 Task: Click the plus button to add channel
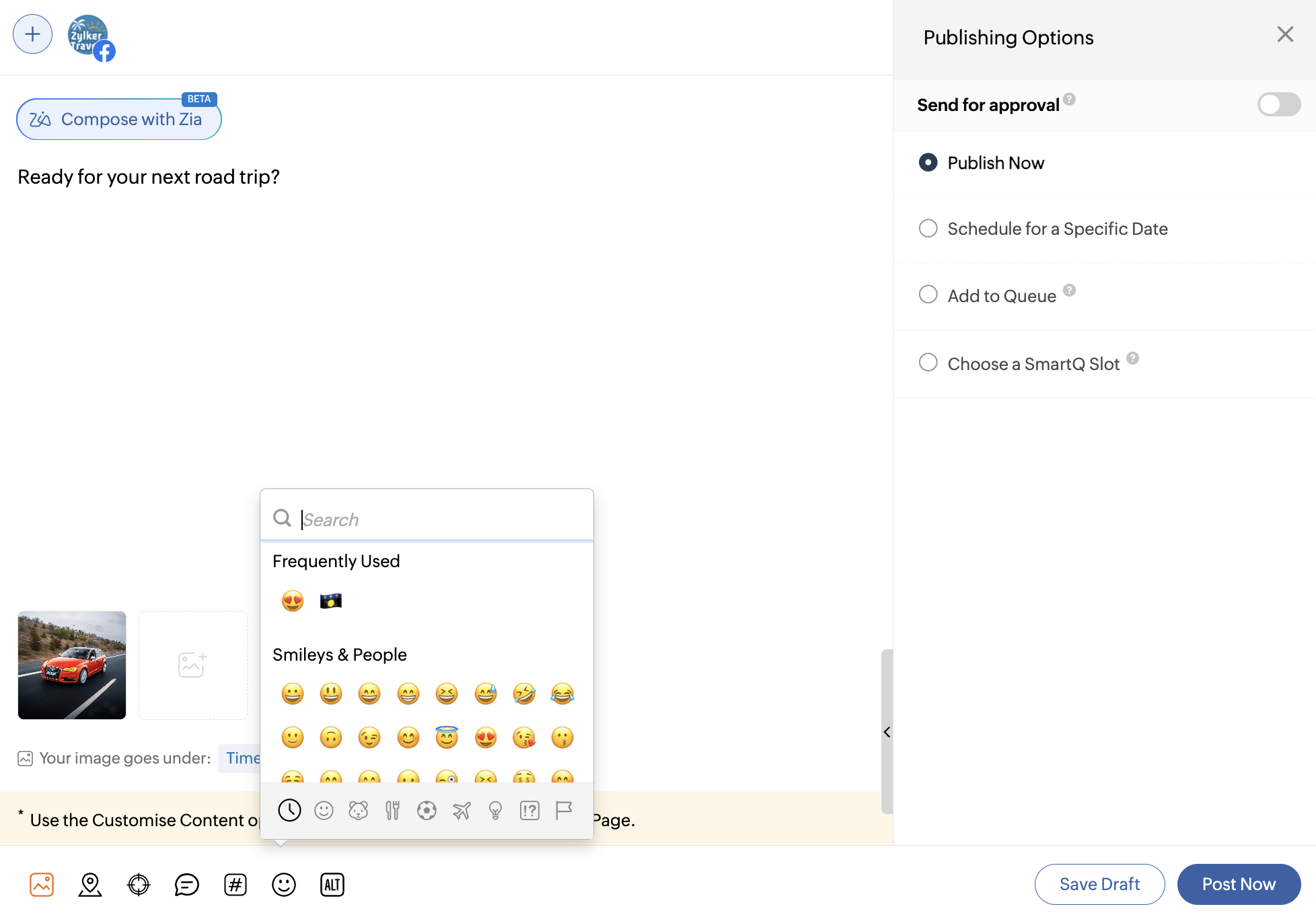pos(32,34)
